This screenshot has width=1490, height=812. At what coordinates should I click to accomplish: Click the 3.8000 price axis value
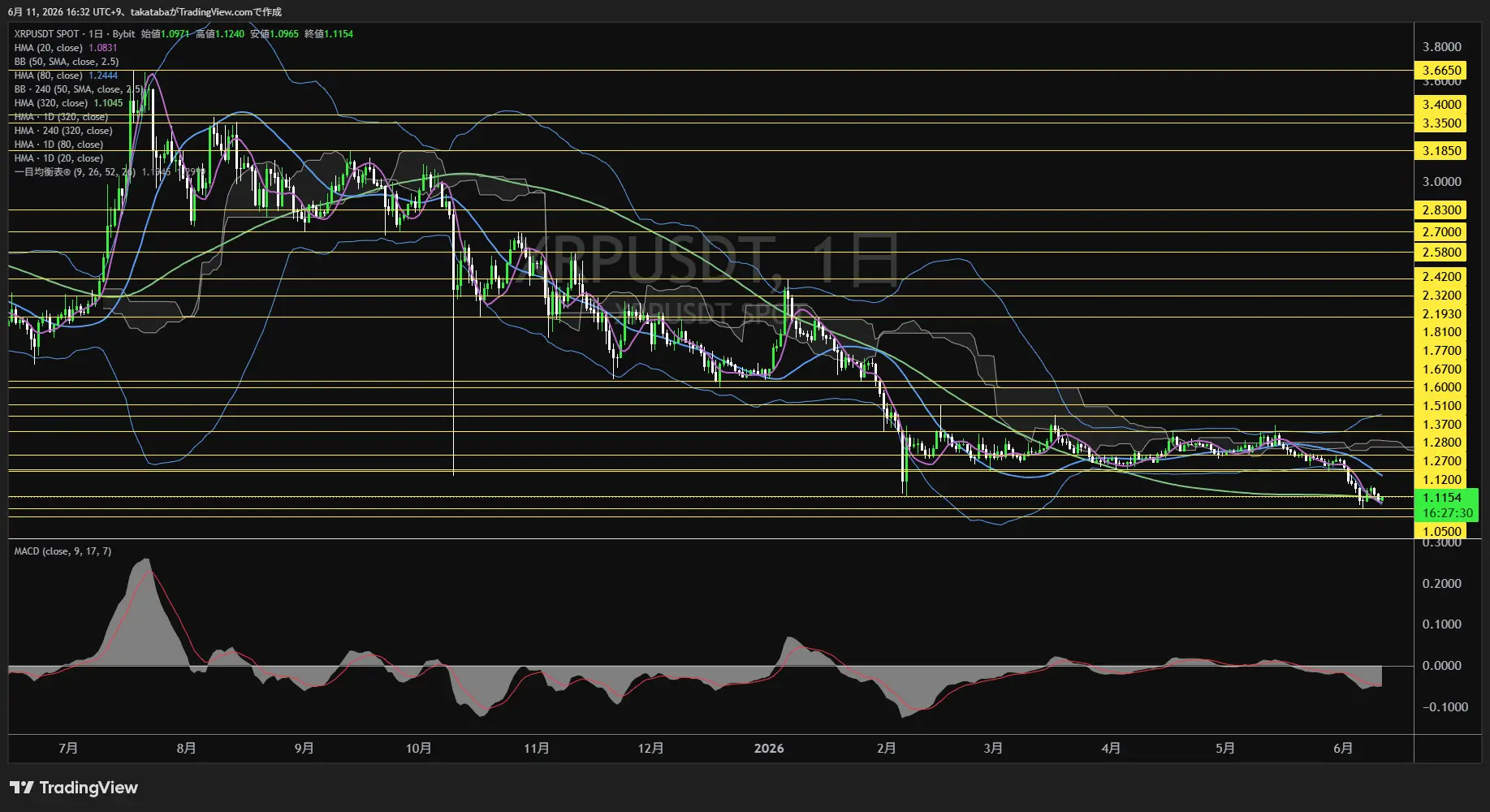[x=1441, y=47]
